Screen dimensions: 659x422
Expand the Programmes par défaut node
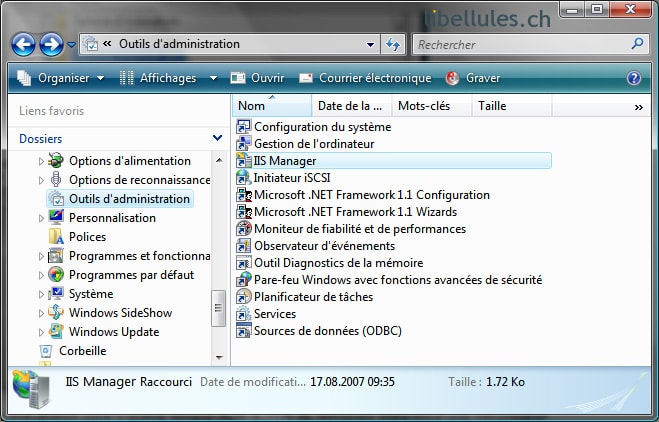click(x=41, y=275)
